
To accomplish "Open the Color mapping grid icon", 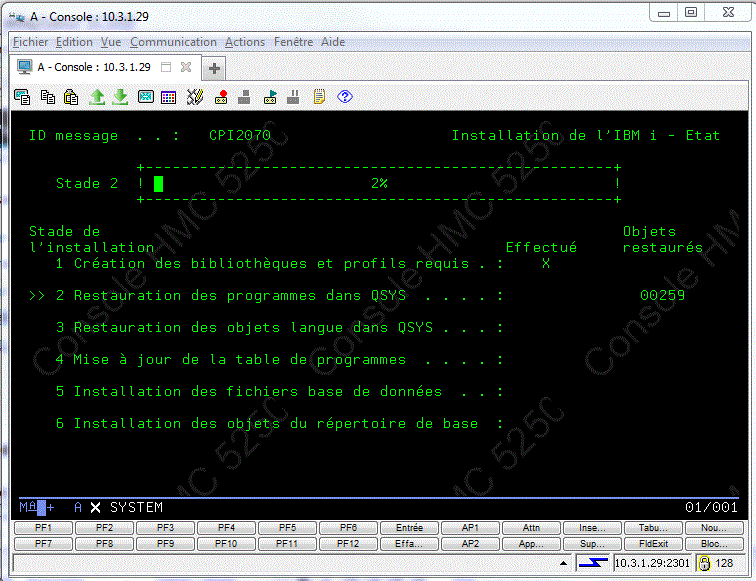I will [x=168, y=97].
